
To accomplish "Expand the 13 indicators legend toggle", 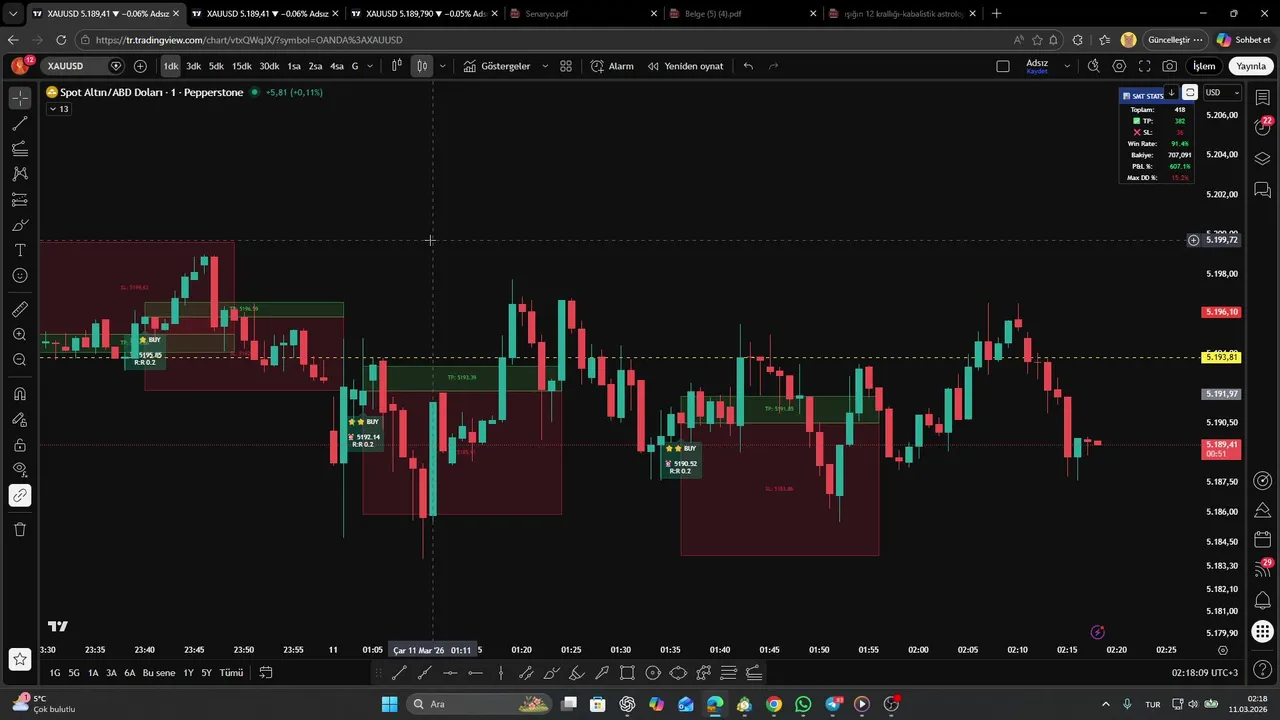I will click(59, 109).
